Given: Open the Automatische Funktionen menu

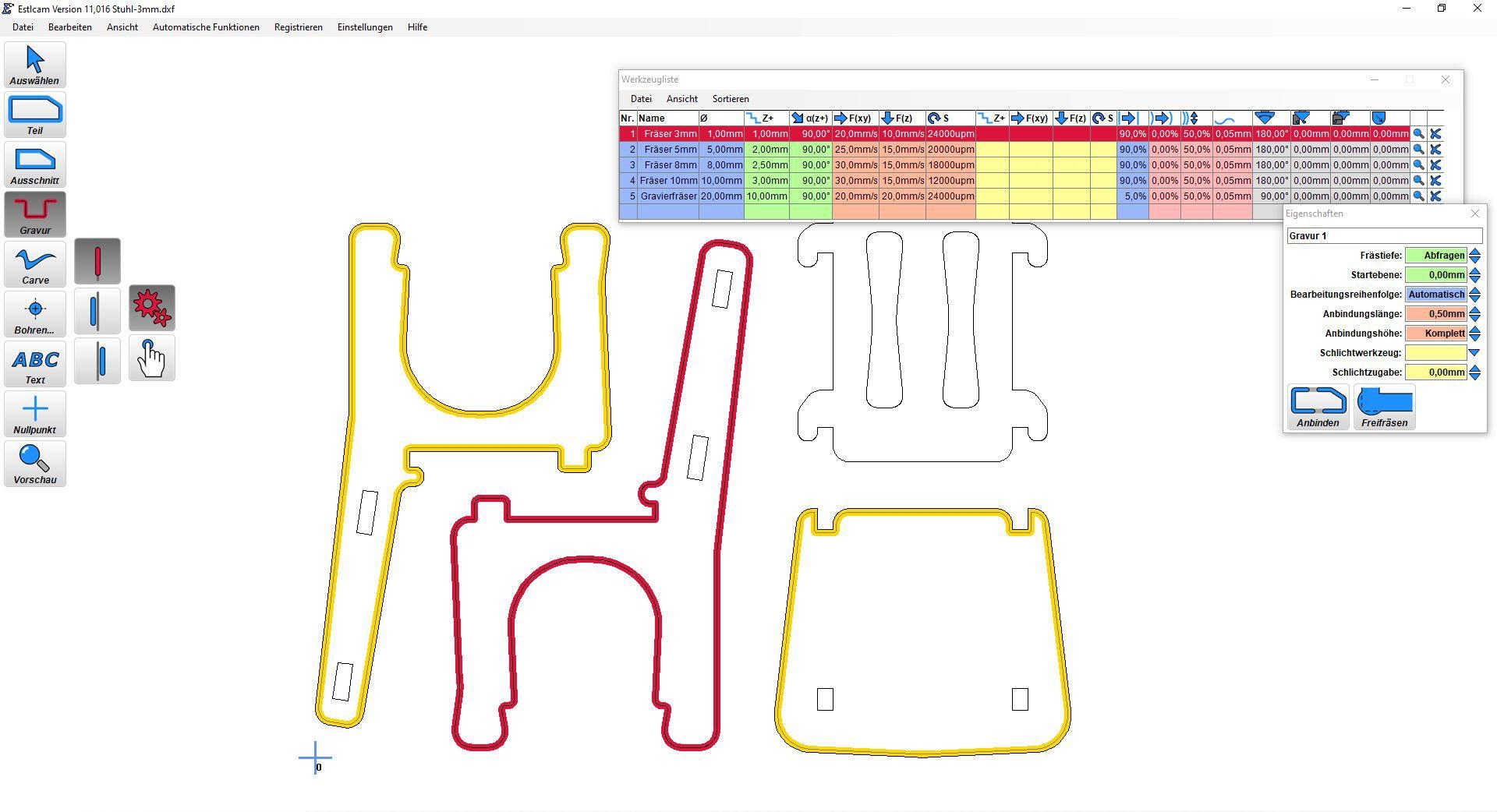Looking at the screenshot, I should tap(206, 27).
